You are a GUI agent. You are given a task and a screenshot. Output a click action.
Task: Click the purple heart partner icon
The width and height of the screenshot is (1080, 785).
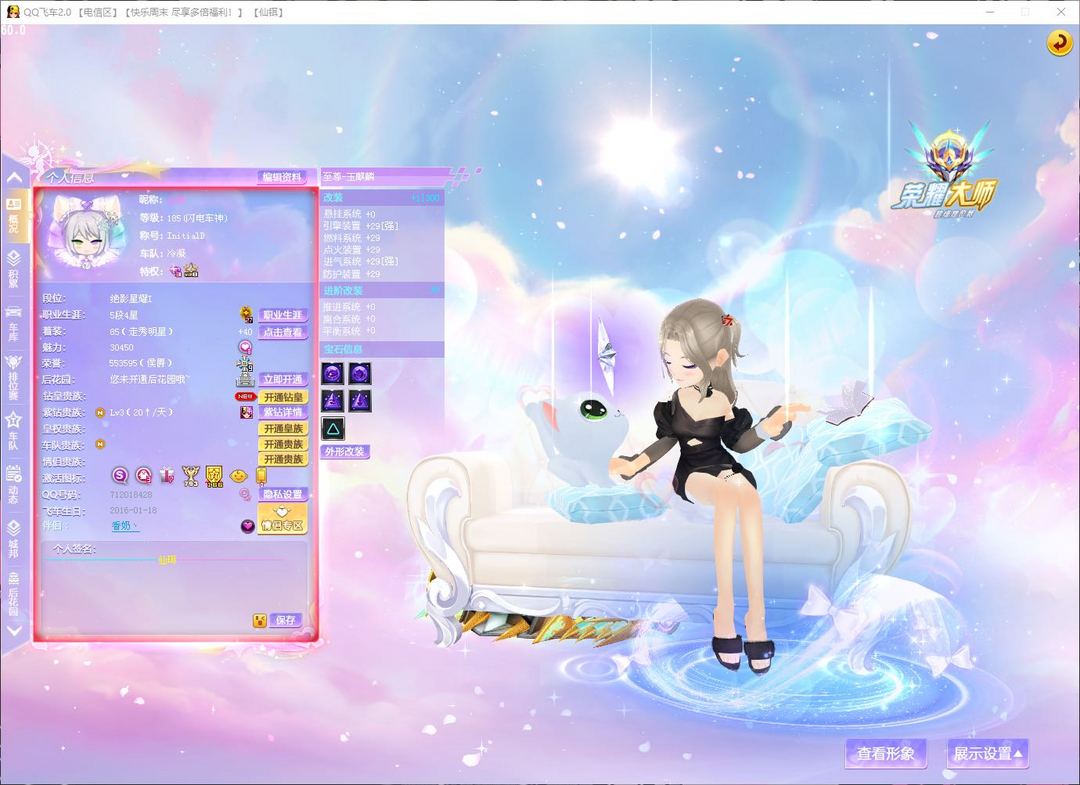[x=247, y=526]
